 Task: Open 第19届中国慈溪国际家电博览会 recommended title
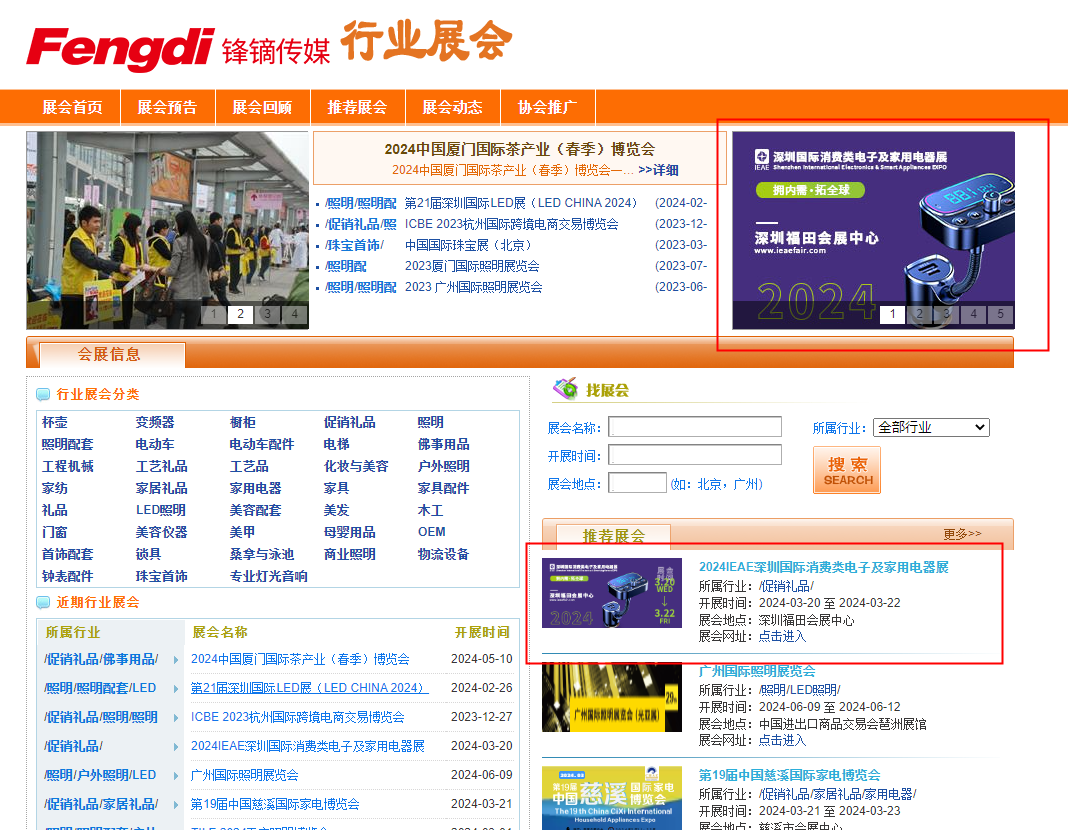[789, 775]
